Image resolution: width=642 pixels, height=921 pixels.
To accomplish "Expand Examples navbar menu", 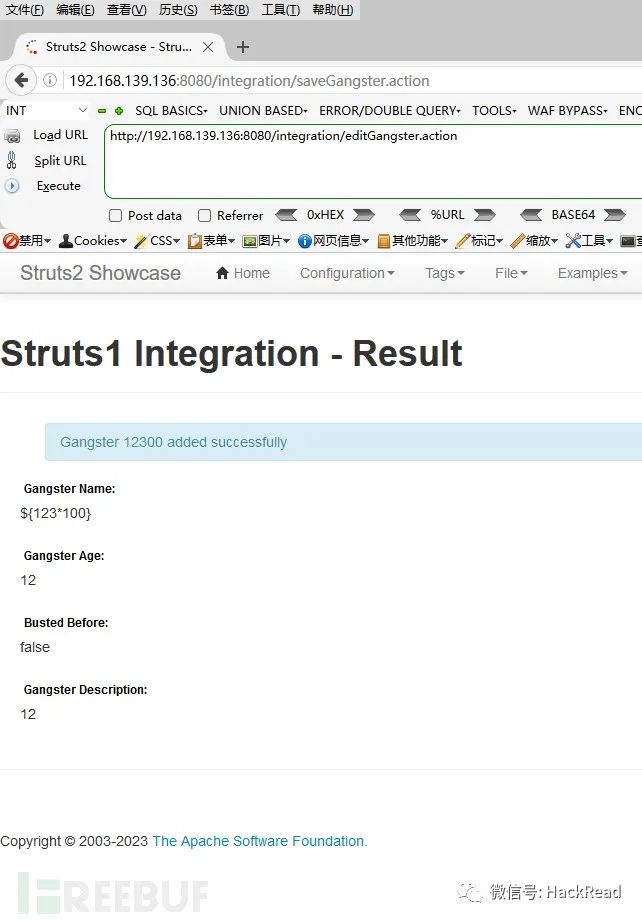I will click(593, 273).
